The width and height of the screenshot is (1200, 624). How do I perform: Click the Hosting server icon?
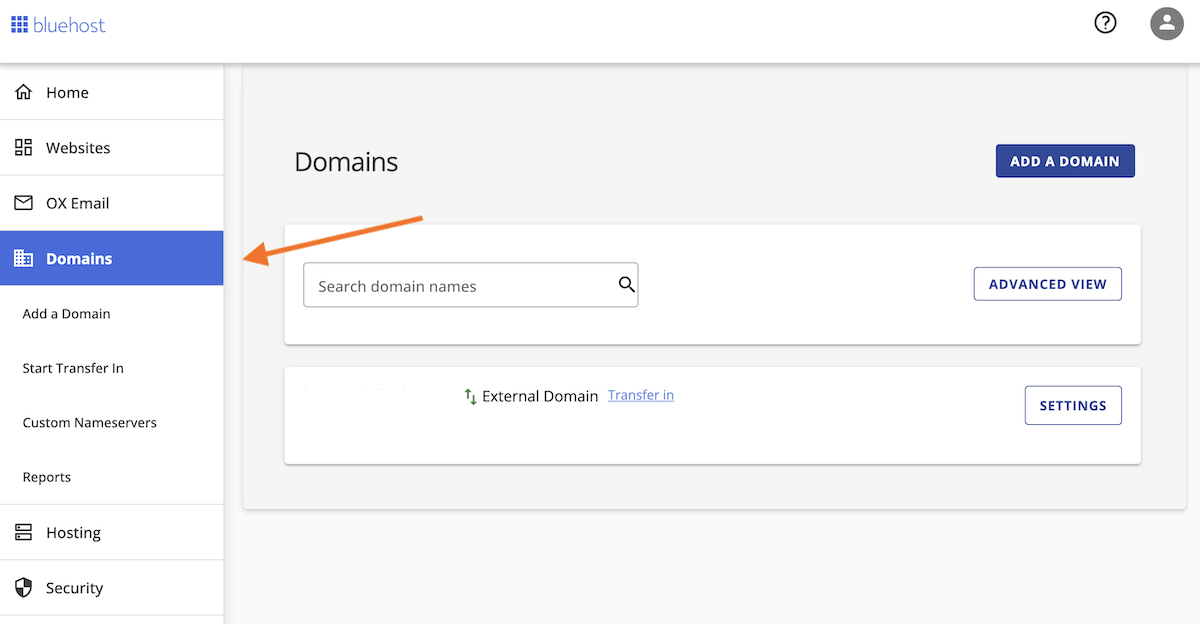click(24, 533)
